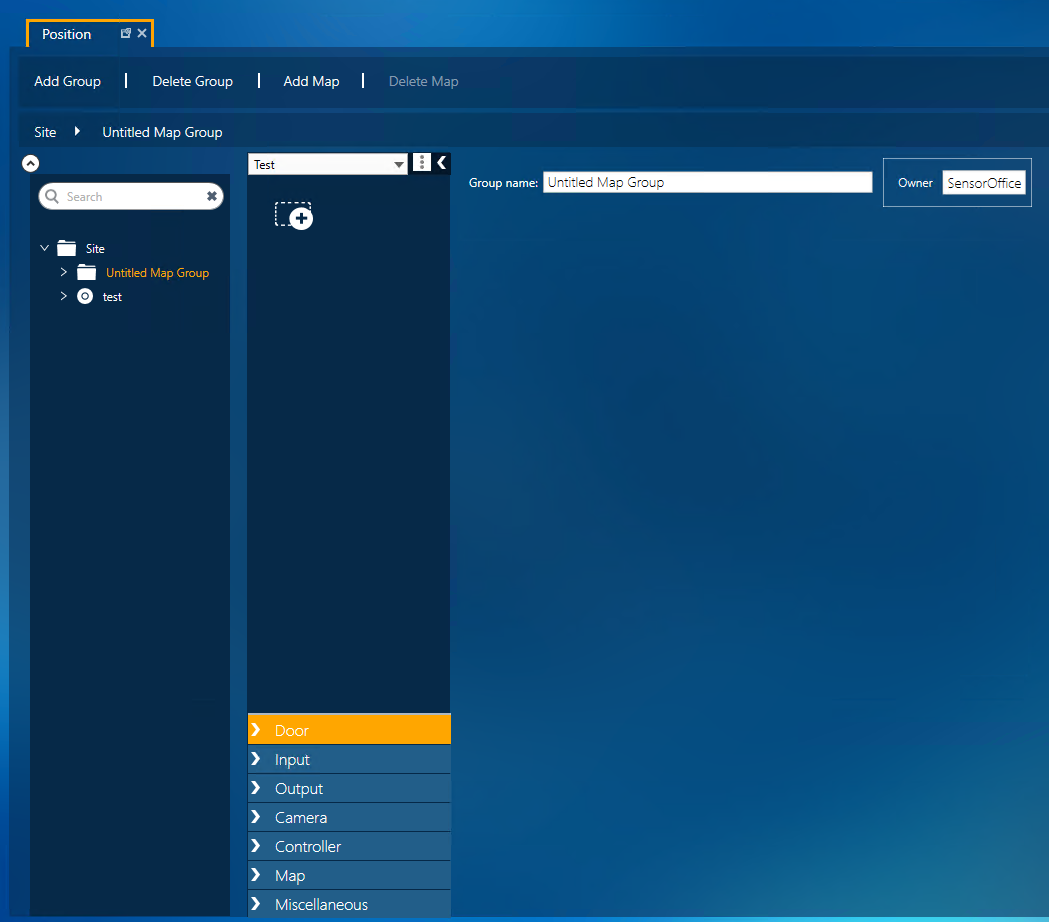1049x922 pixels.
Task: Click Add Map in the toolbar
Action: coord(311,81)
